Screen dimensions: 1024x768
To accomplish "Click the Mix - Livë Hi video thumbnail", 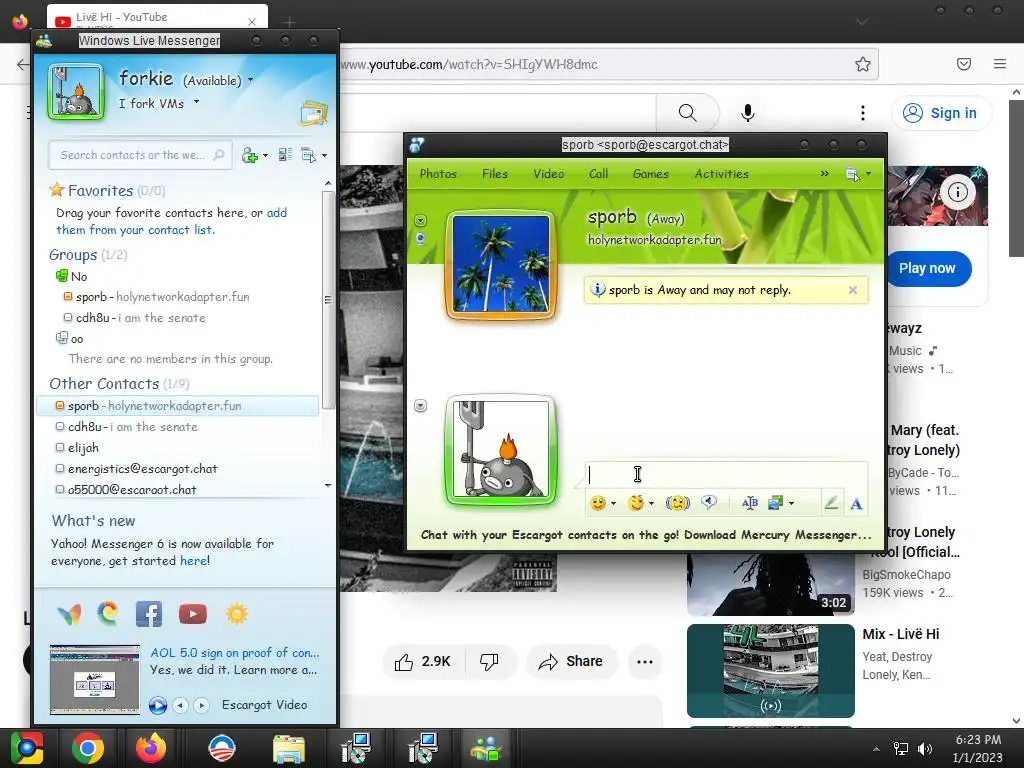I will click(x=771, y=671).
